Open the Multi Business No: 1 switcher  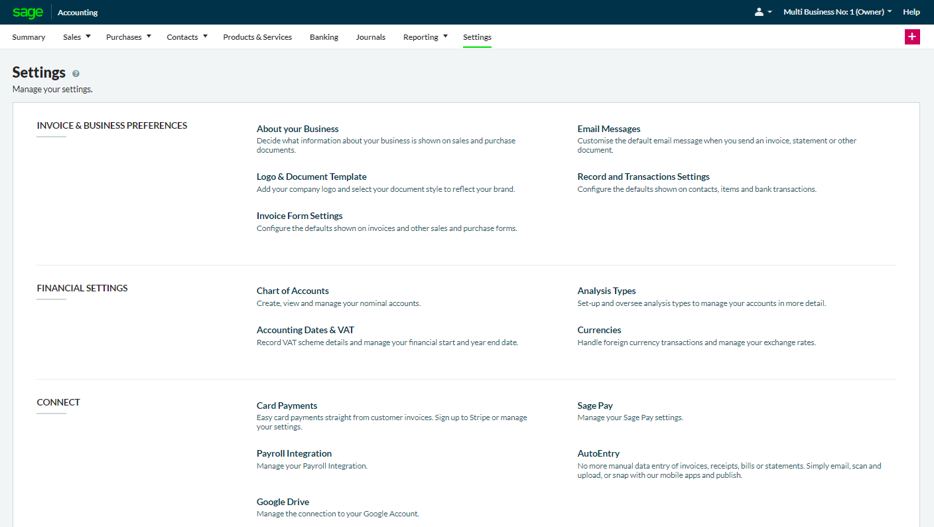pos(837,12)
